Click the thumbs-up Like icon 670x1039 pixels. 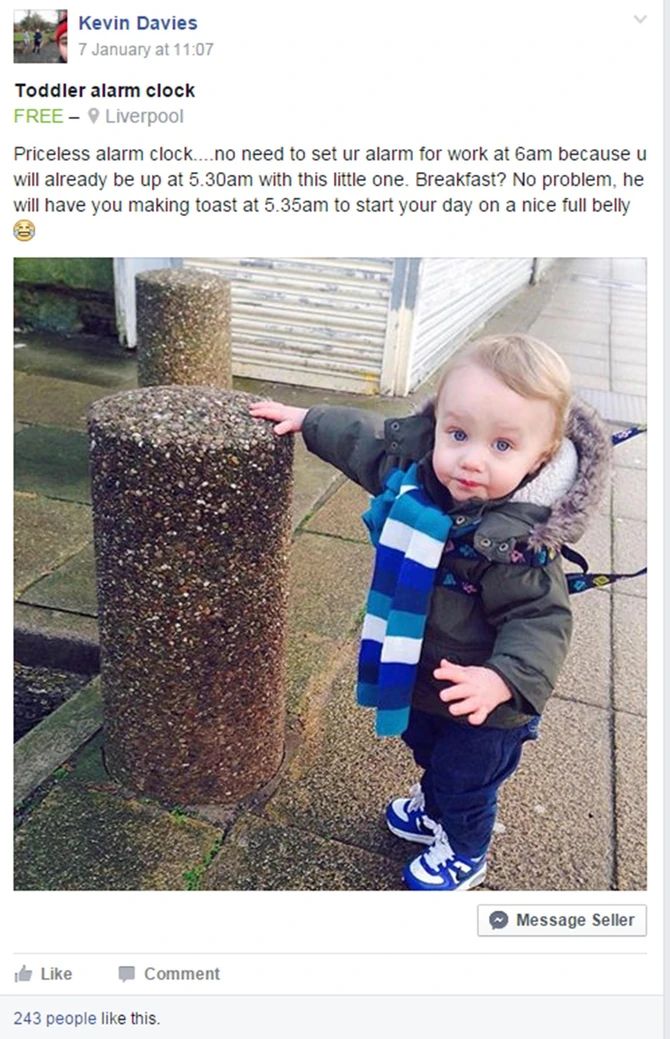[23, 973]
